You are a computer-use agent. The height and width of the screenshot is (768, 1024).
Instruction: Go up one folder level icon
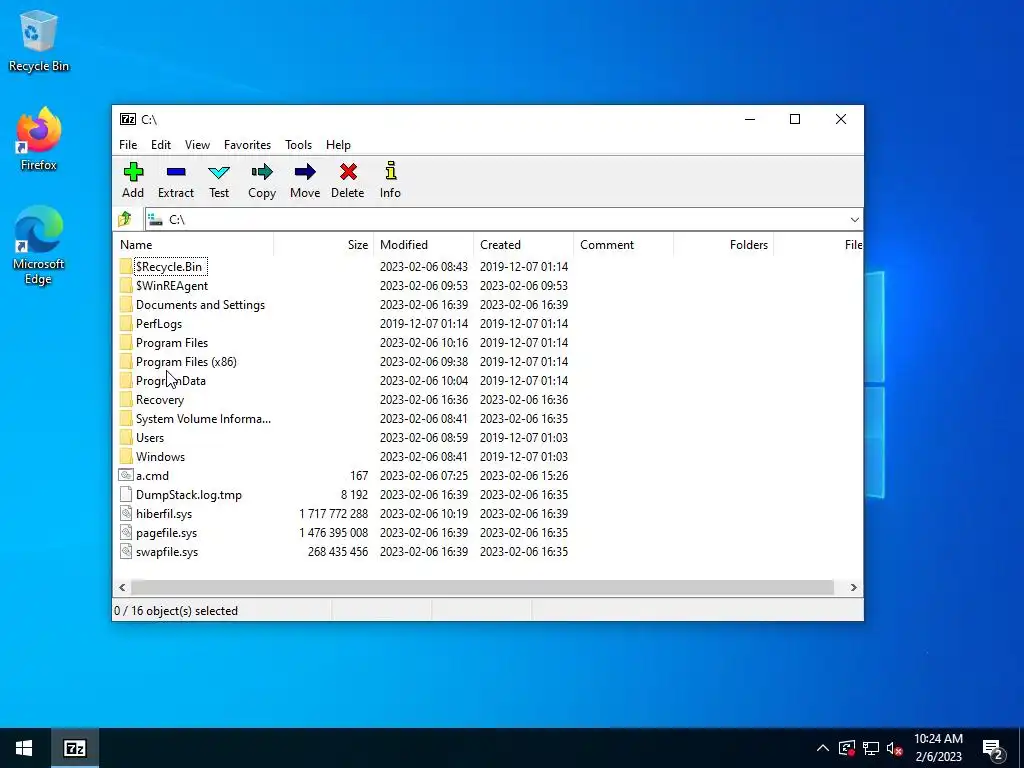(125, 219)
